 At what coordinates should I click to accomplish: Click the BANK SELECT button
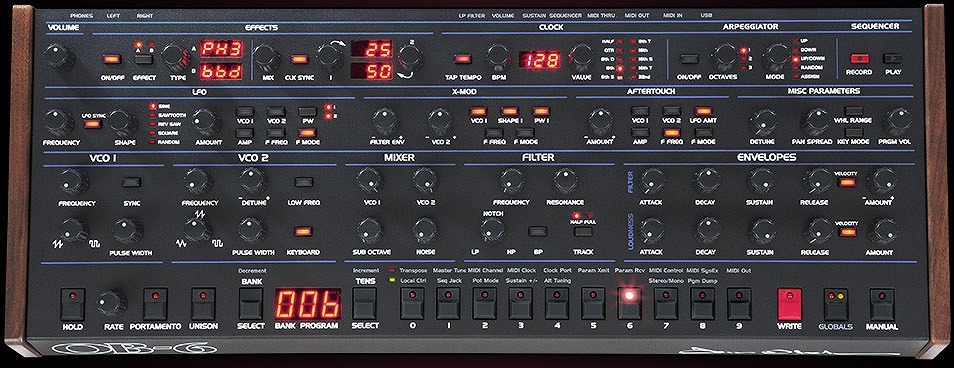(x=251, y=304)
